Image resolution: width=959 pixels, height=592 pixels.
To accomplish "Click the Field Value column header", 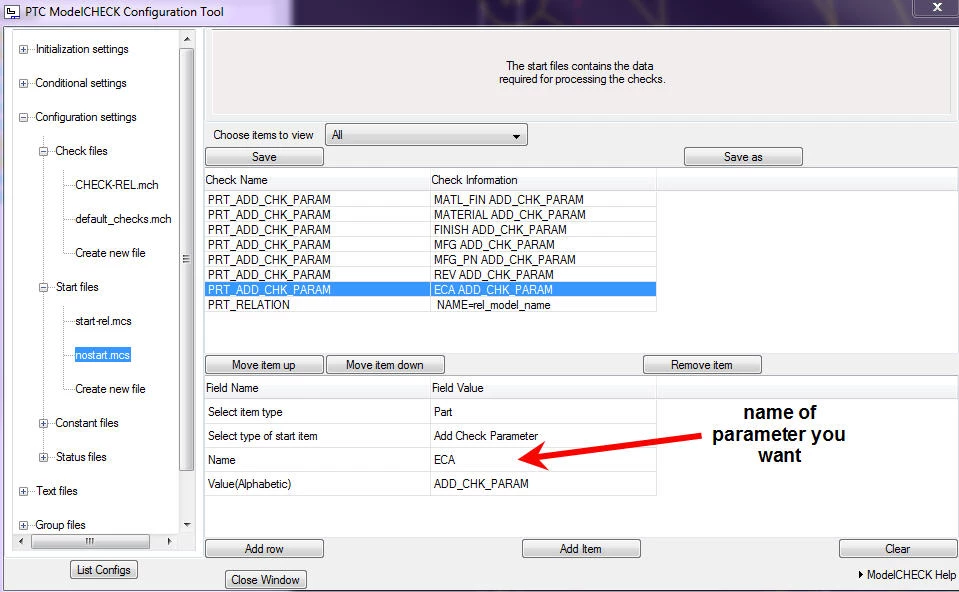I will 543,388.
